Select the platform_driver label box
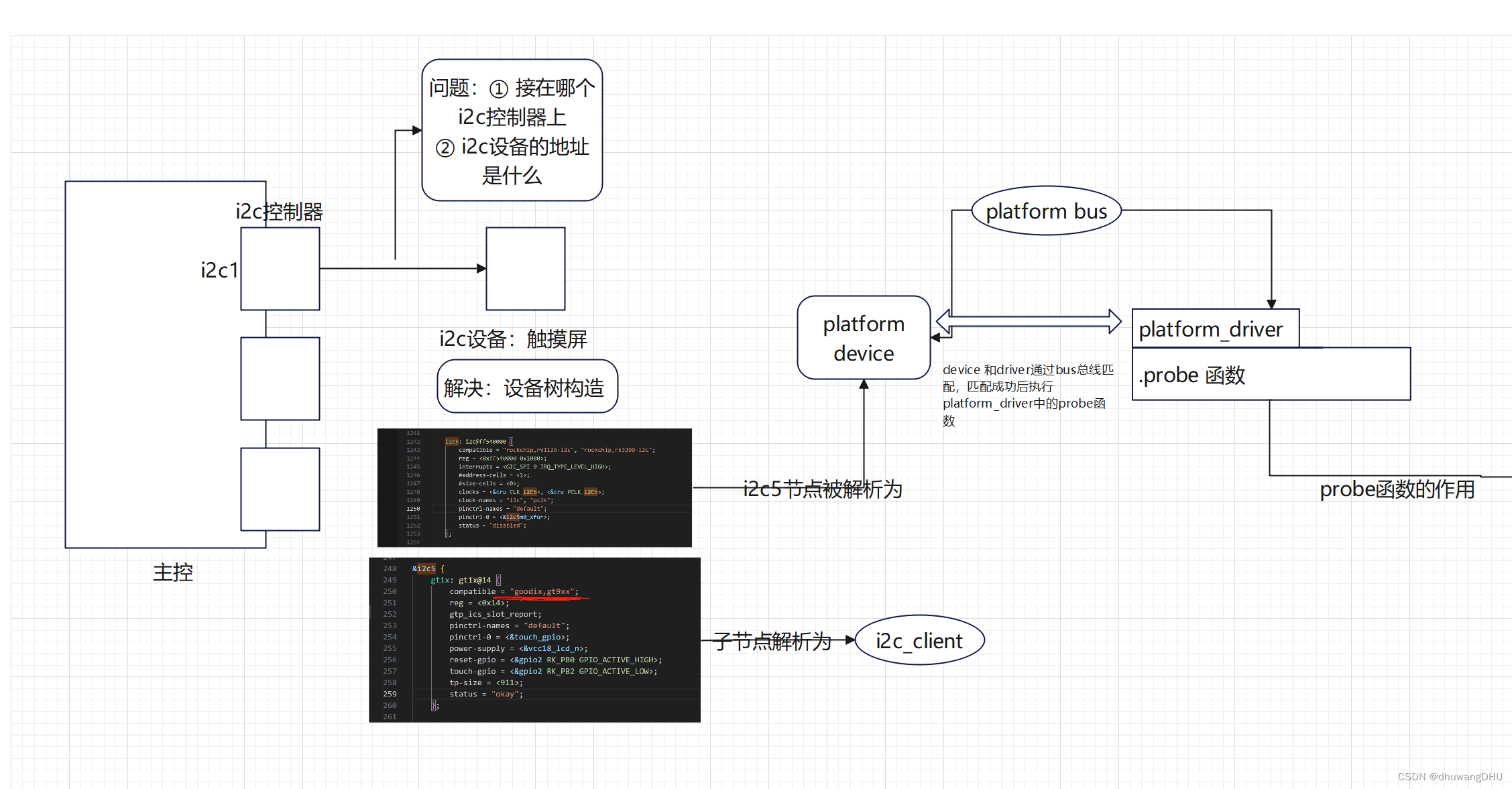1512x789 pixels. [x=1216, y=328]
